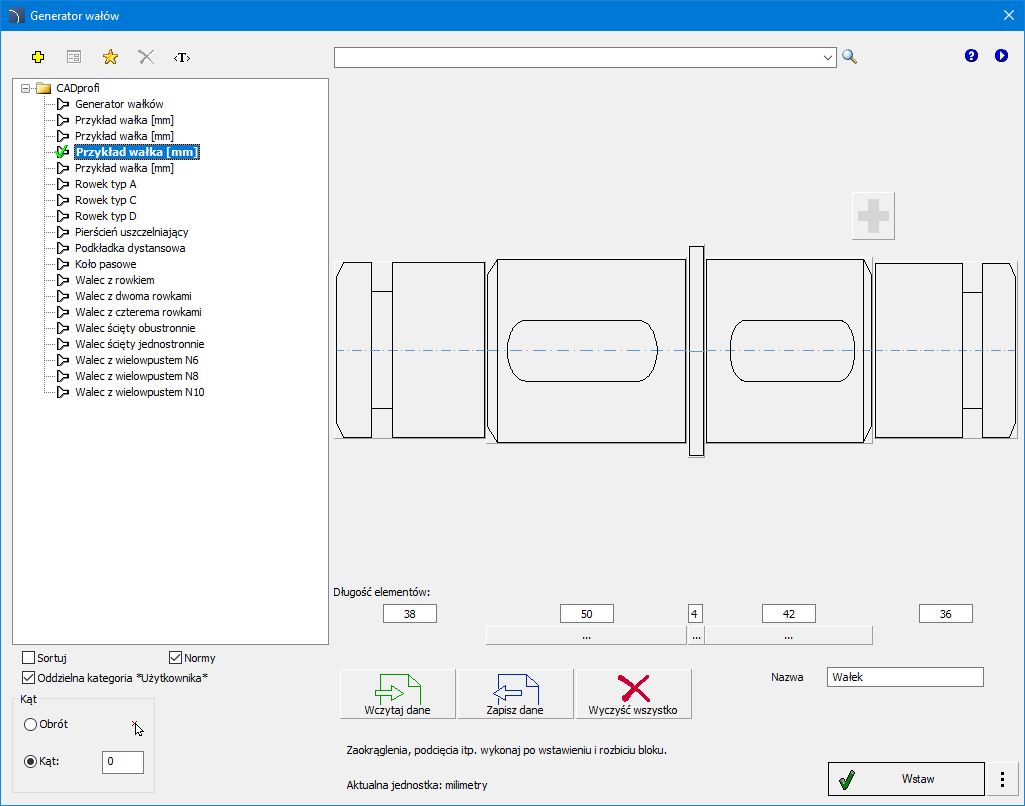This screenshot has height=806, width=1025.
Task: Open help with the blue question mark icon
Action: click(x=971, y=56)
